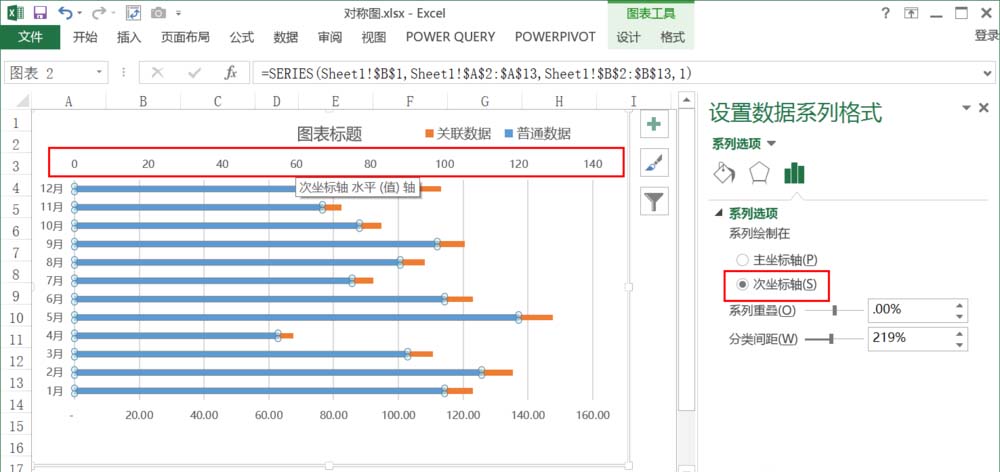The image size is (1000, 472).
Task: Click the orange segment of 5月 bar
Action: click(537, 317)
